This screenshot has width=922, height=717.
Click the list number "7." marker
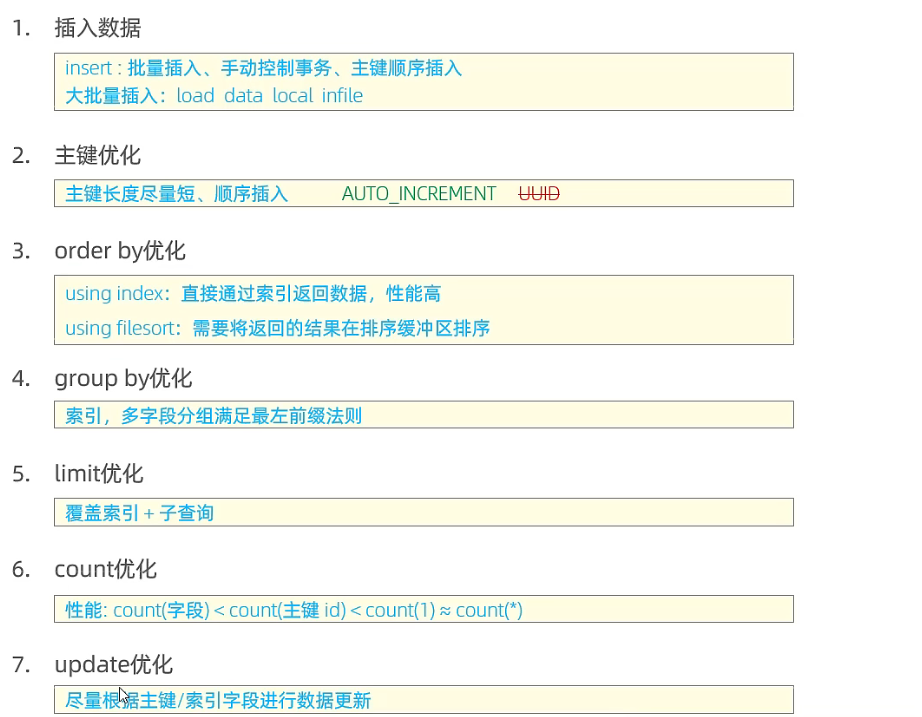[x=22, y=665]
